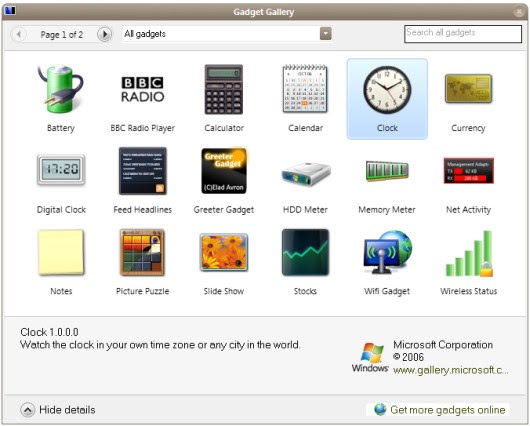The width and height of the screenshot is (530, 426).
Task: Select the Wifi Gadget icon
Action: [388, 252]
